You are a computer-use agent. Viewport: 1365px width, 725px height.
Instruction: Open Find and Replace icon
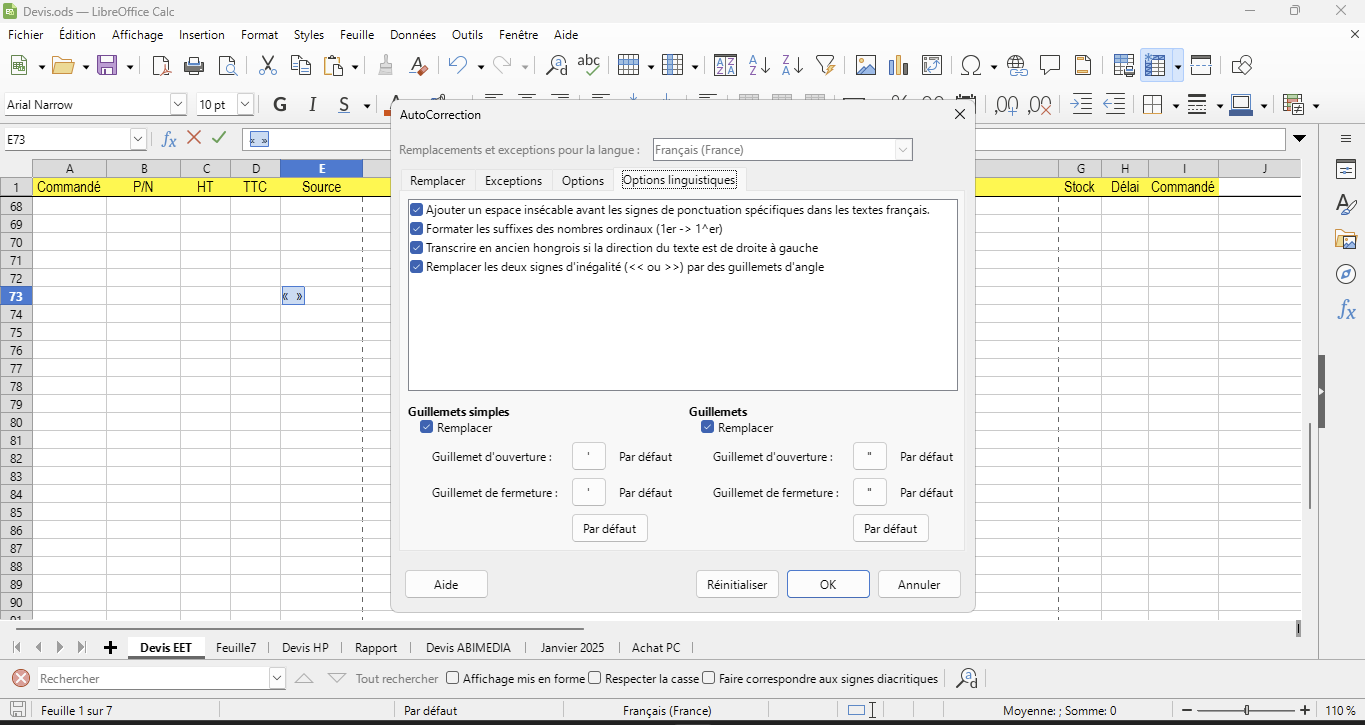tap(556, 66)
